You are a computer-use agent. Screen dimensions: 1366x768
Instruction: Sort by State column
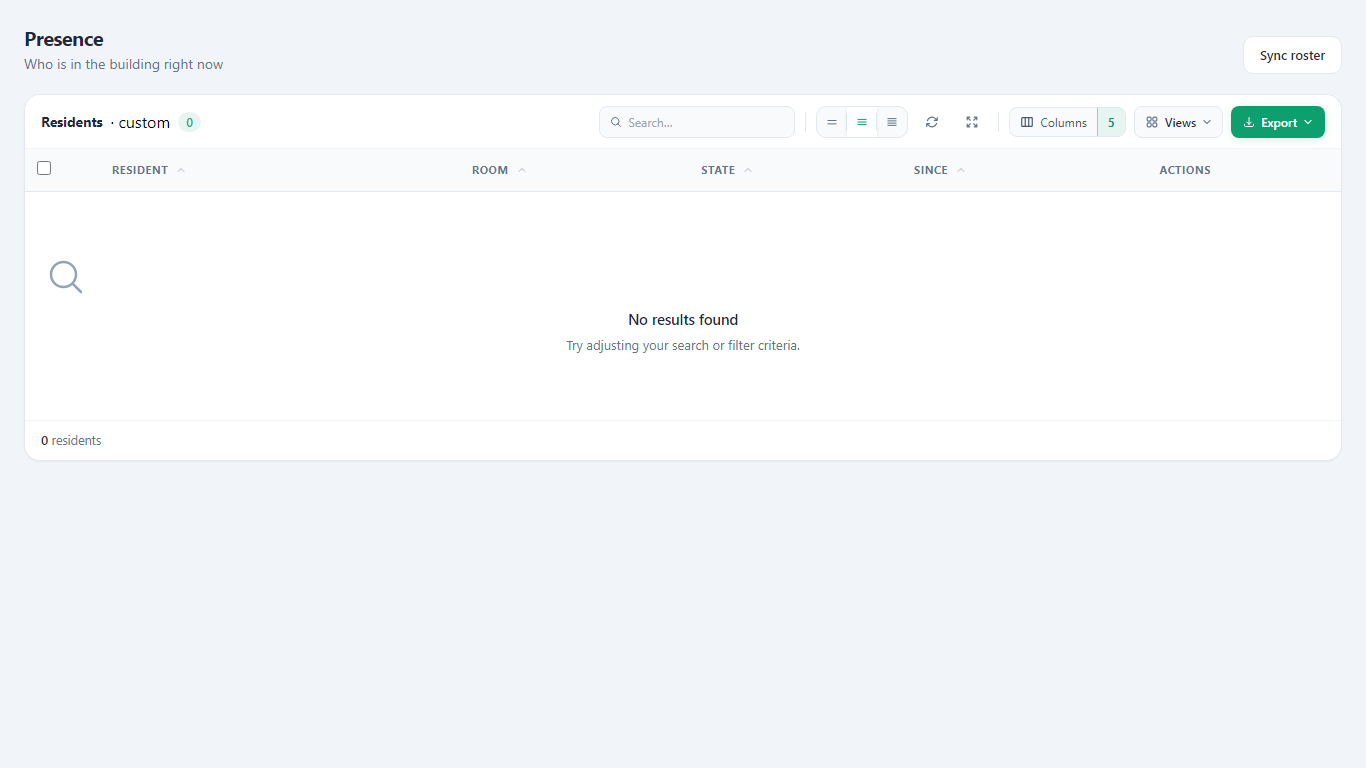727,170
